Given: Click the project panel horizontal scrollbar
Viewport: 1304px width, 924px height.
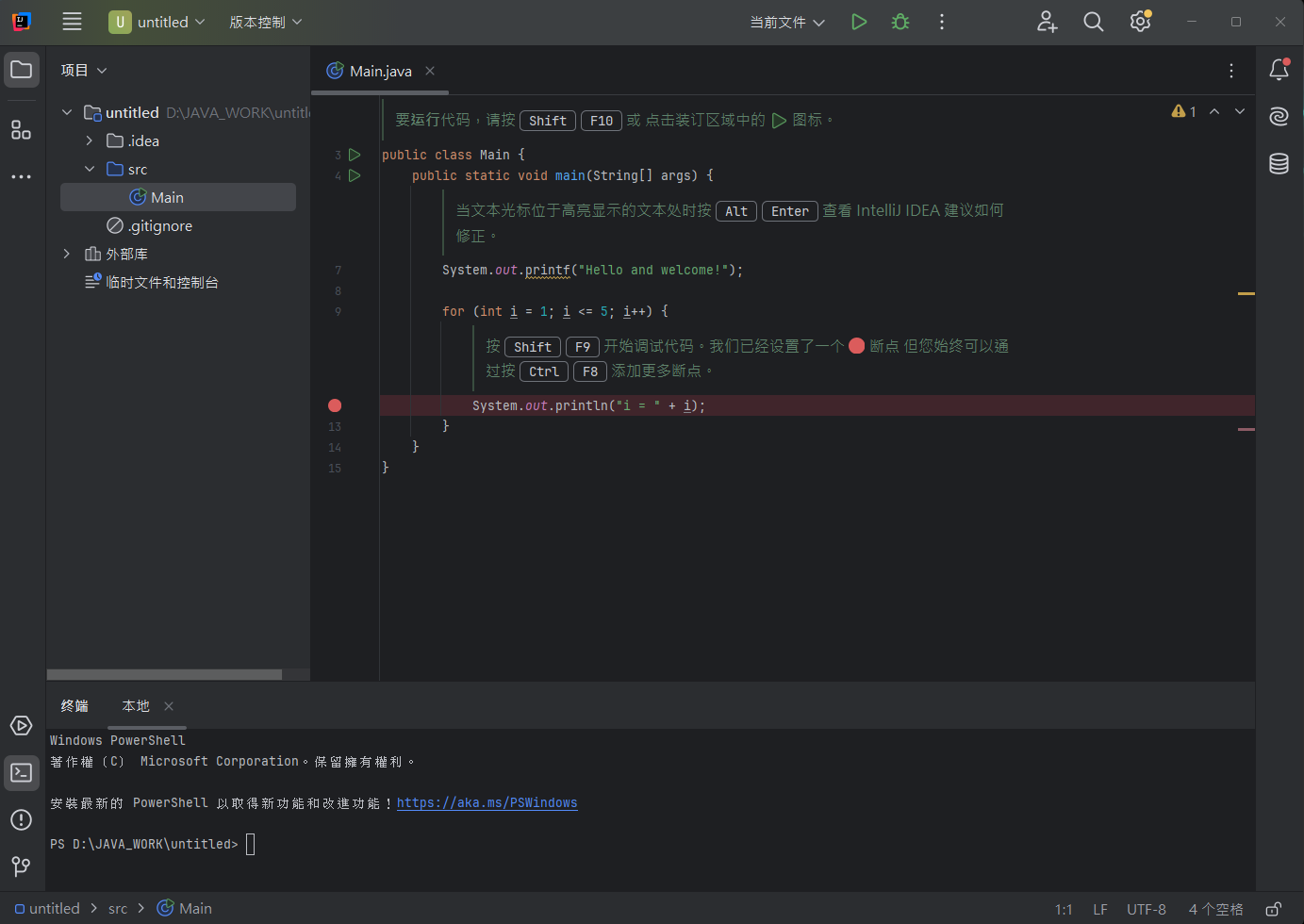Looking at the screenshot, I should [164, 674].
